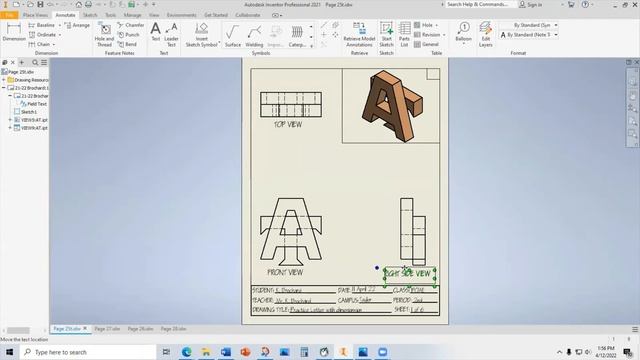640x360 pixels.
Task: Click the Arrange dimensions tool
Action: pyautogui.click(x=77, y=25)
